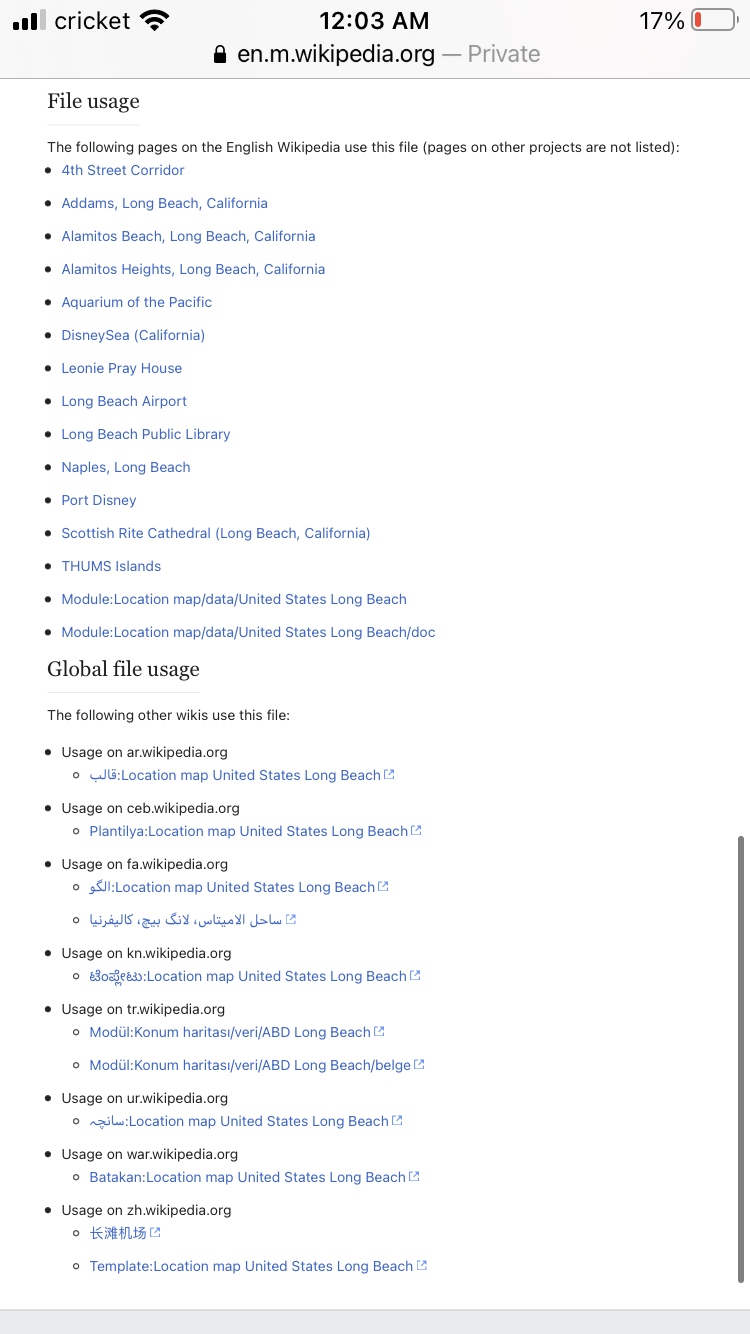Select 'Usage on ur.wikipedia.org' text
Viewport: 750px width, 1334px height.
pyautogui.click(x=144, y=1098)
